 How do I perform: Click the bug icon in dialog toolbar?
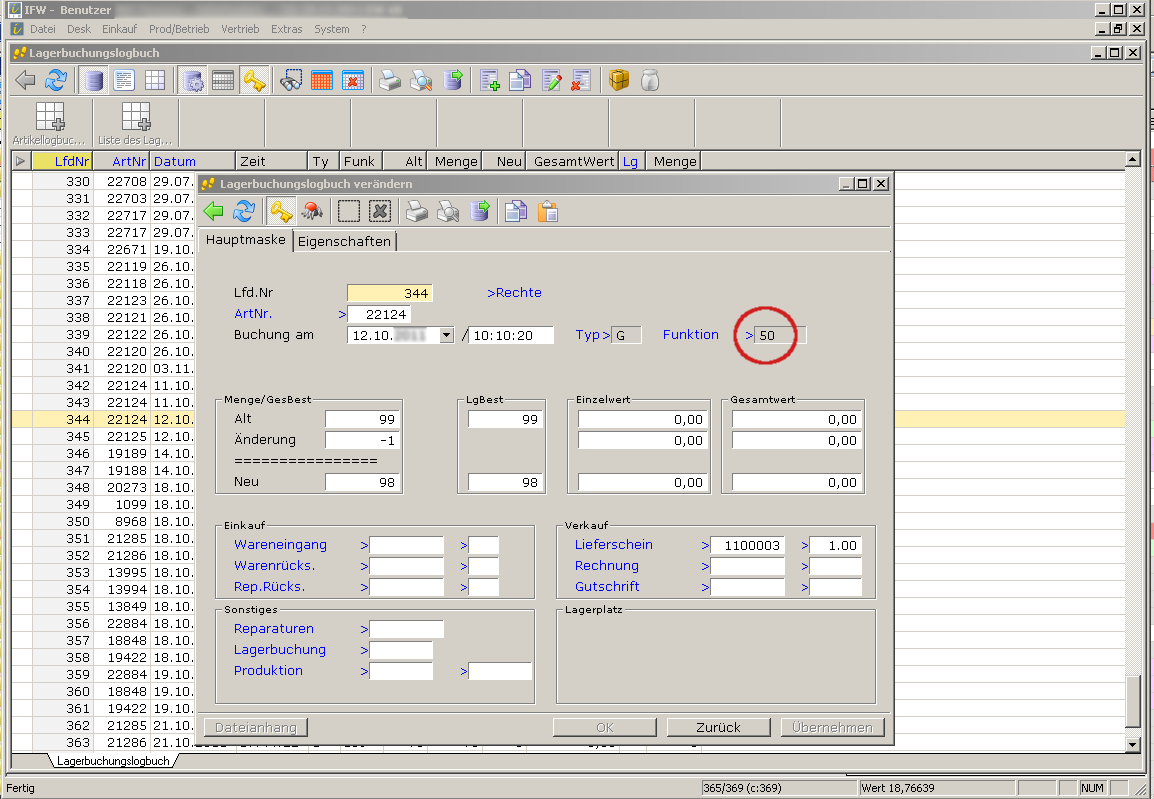click(312, 211)
